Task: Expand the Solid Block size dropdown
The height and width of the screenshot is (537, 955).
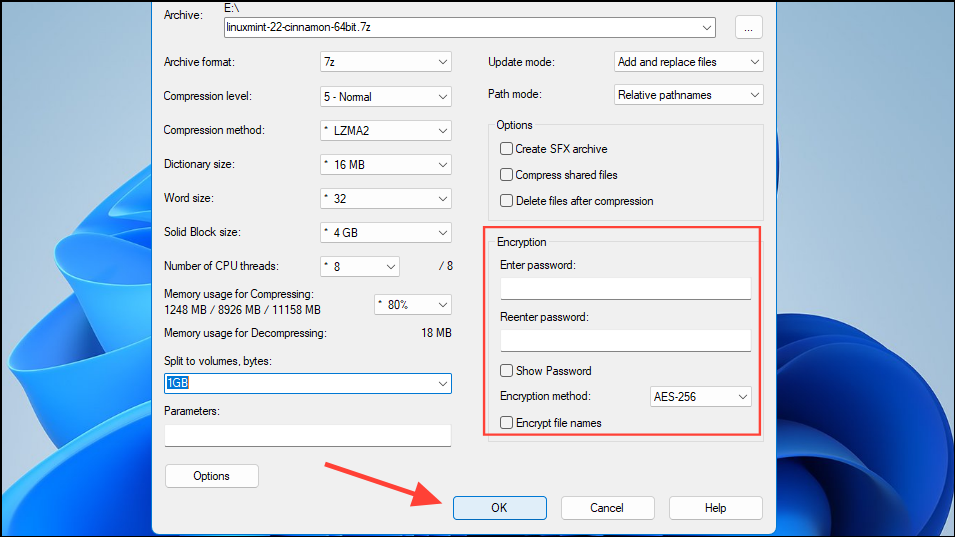Action: coord(386,233)
